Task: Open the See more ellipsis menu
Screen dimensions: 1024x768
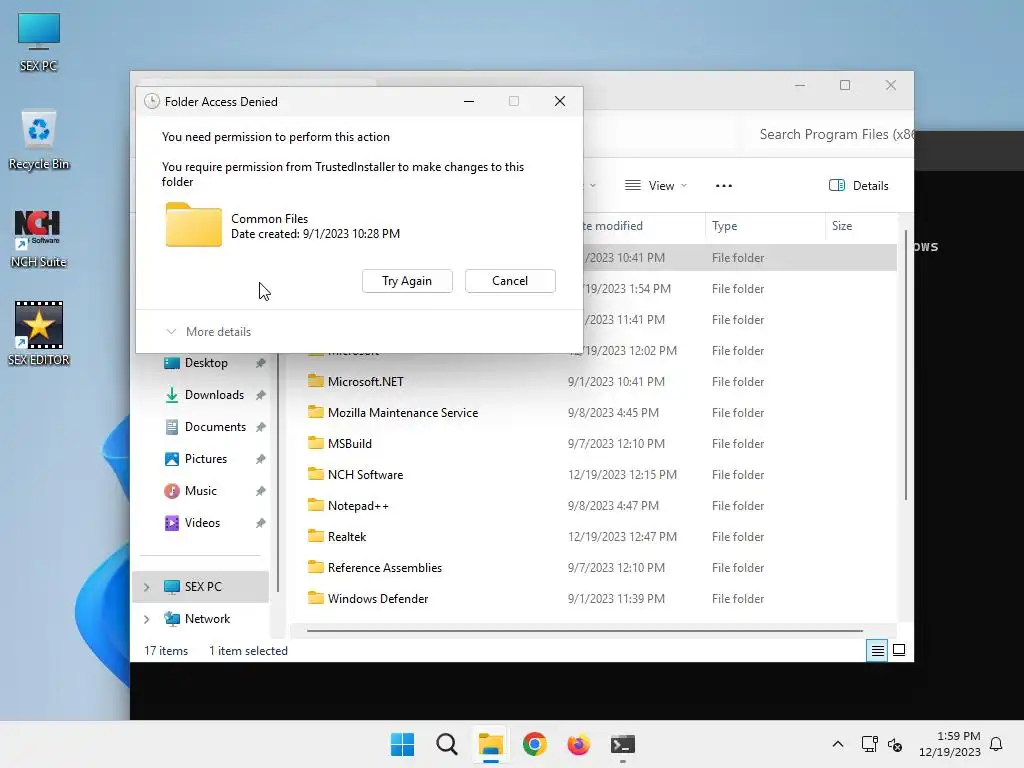Action: pyautogui.click(x=724, y=185)
